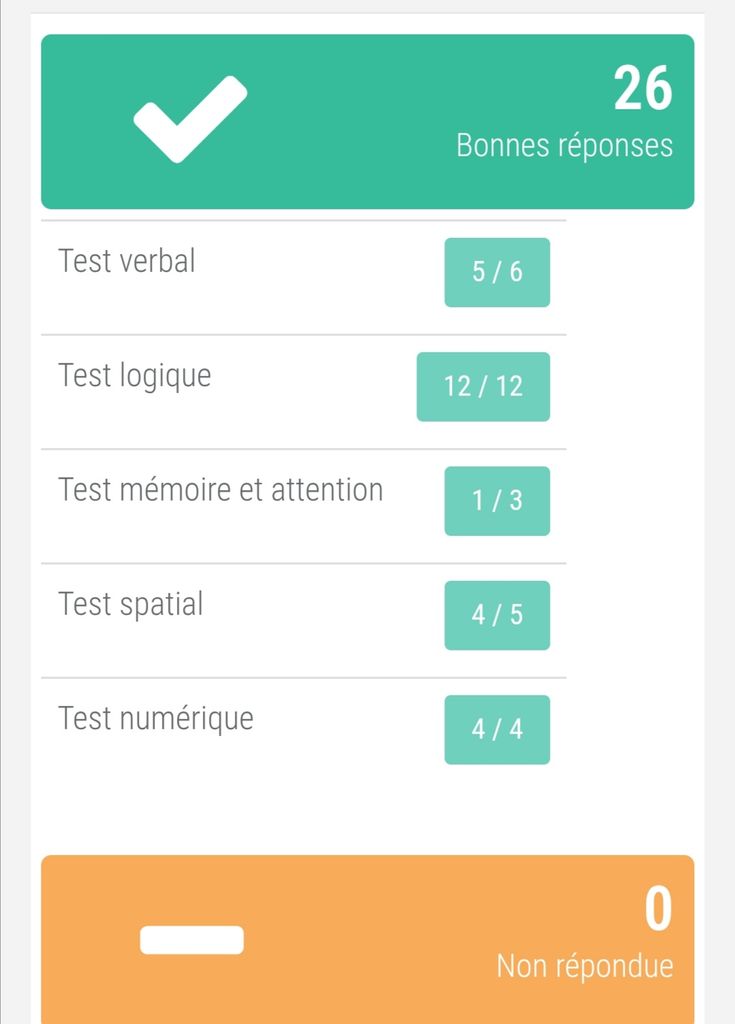Viewport: 735px width, 1024px height.
Task: Open the Test verbal row label
Action: [127, 261]
